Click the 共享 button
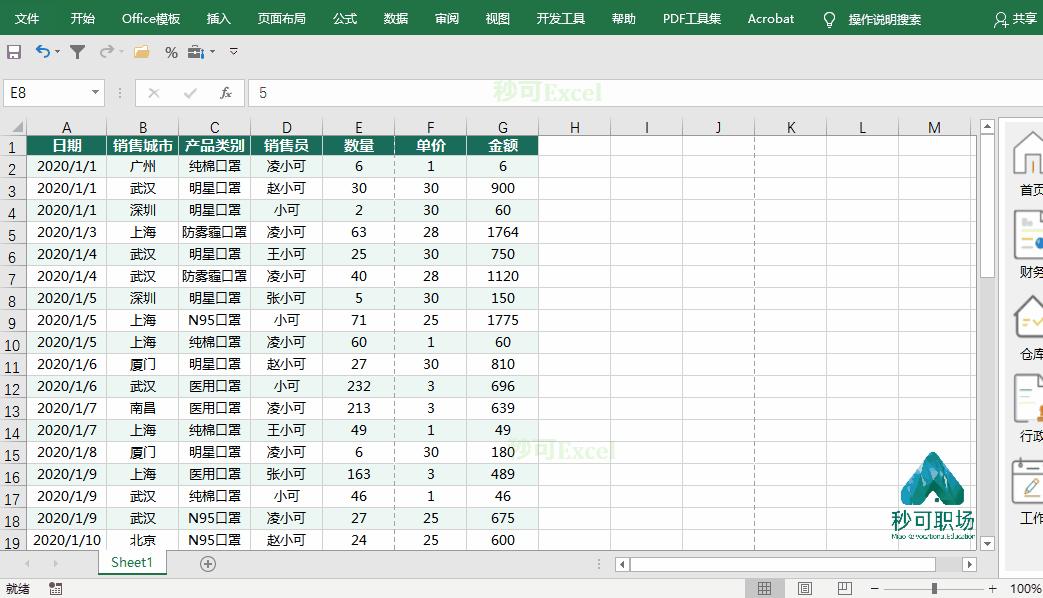Image resolution: width=1043 pixels, height=598 pixels. click(1024, 17)
